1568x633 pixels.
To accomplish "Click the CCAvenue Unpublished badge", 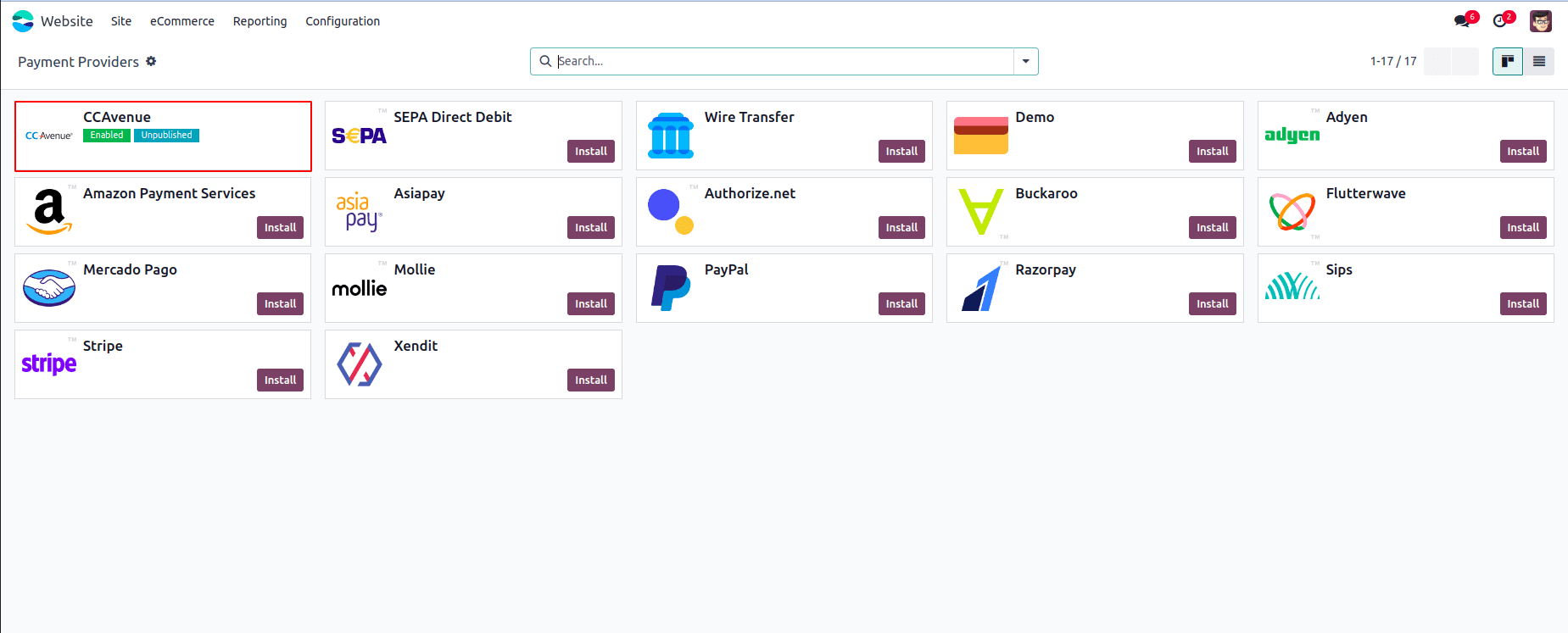I will click(x=166, y=136).
